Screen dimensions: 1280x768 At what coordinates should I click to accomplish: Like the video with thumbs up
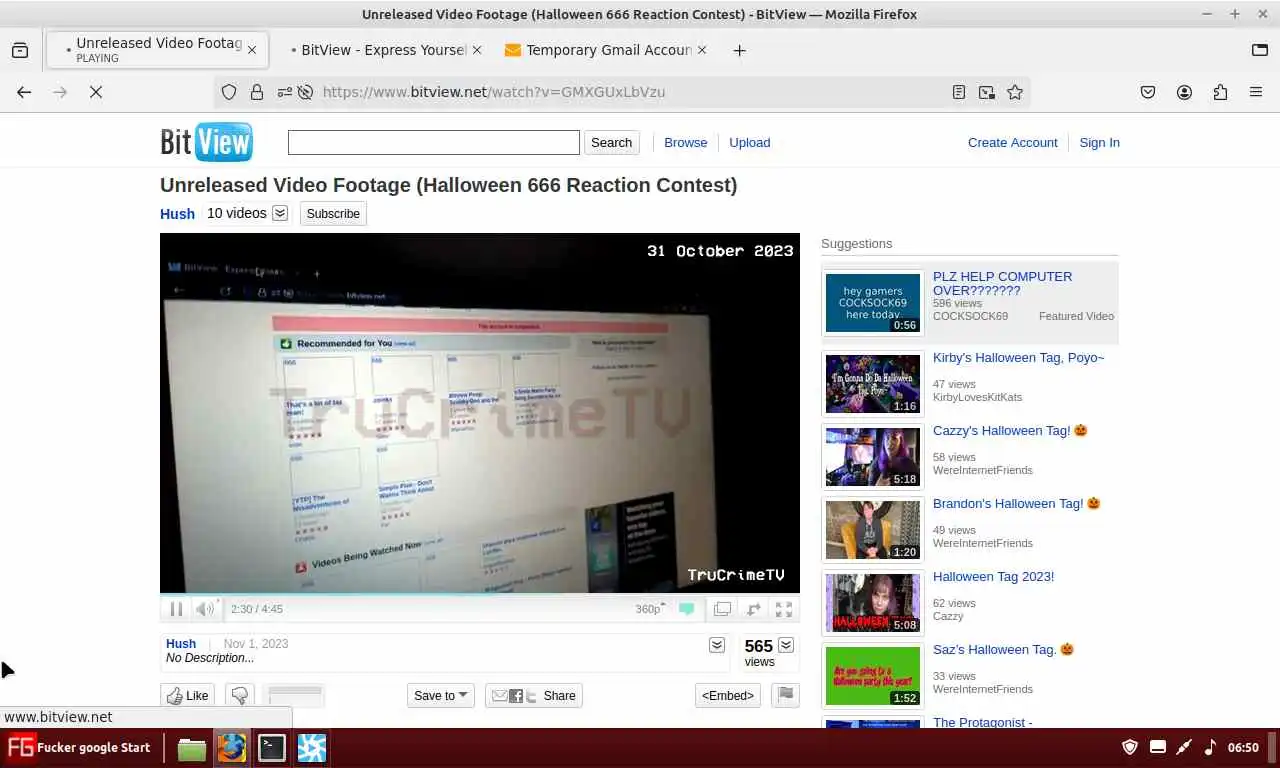(188, 696)
